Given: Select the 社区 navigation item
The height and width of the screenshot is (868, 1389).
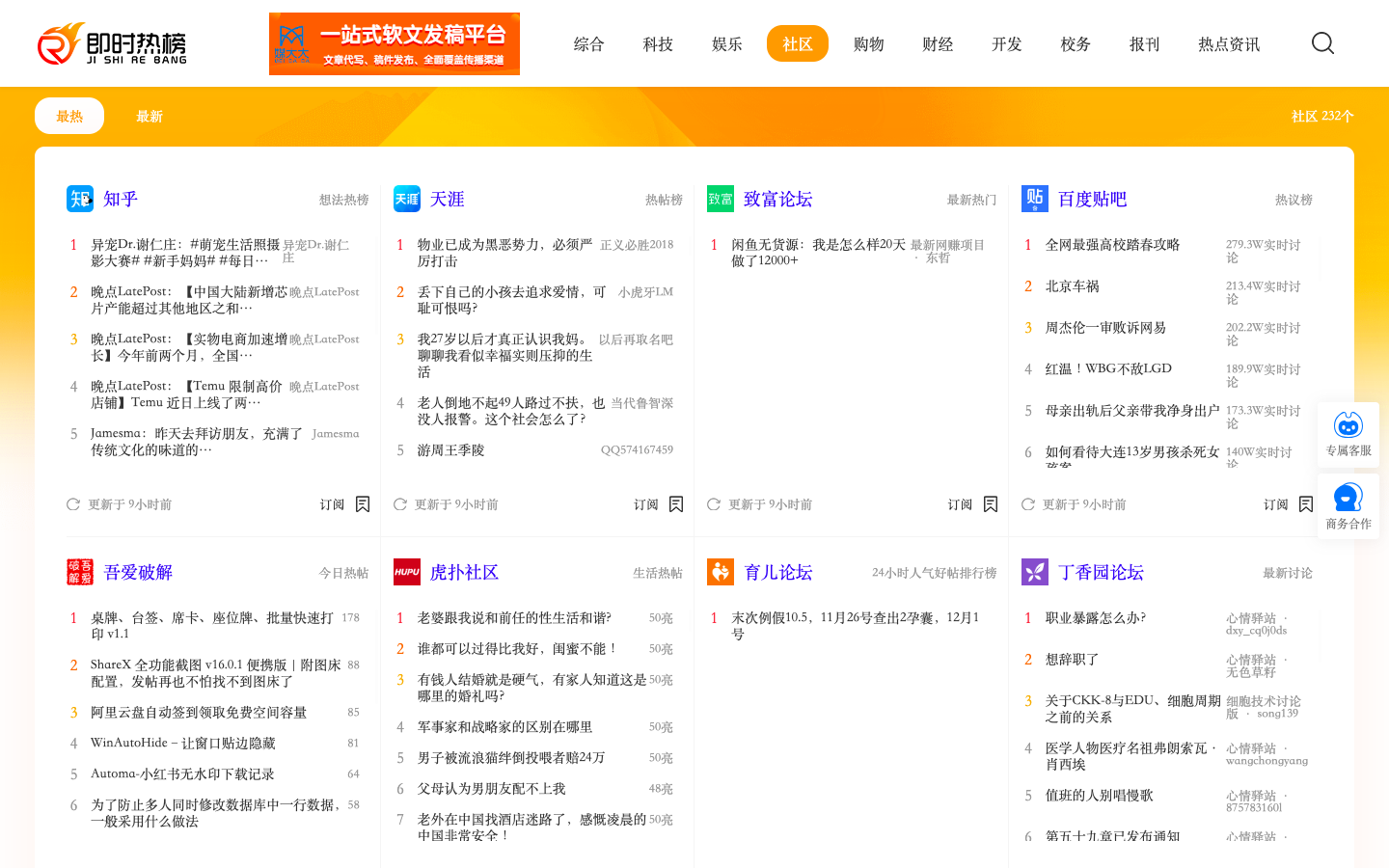Looking at the screenshot, I should [x=798, y=43].
